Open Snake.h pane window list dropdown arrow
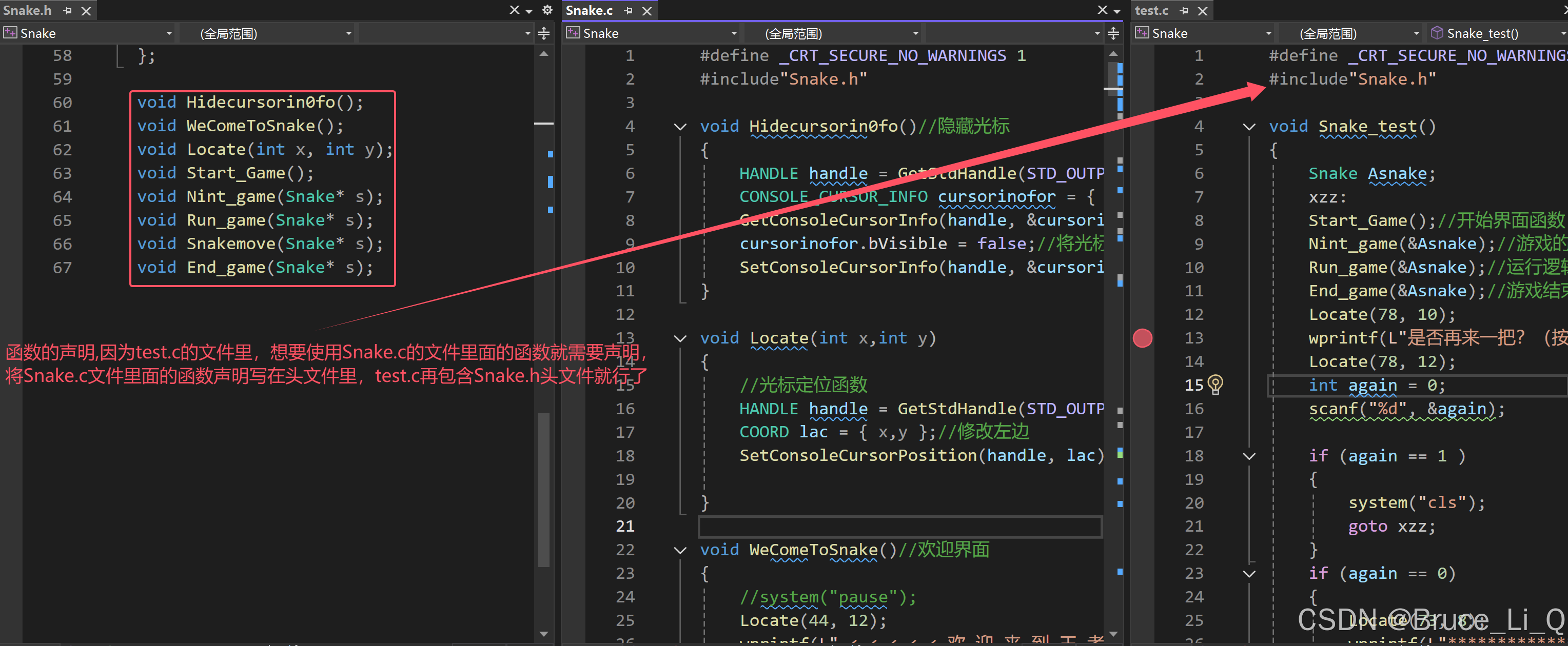 coord(530,11)
